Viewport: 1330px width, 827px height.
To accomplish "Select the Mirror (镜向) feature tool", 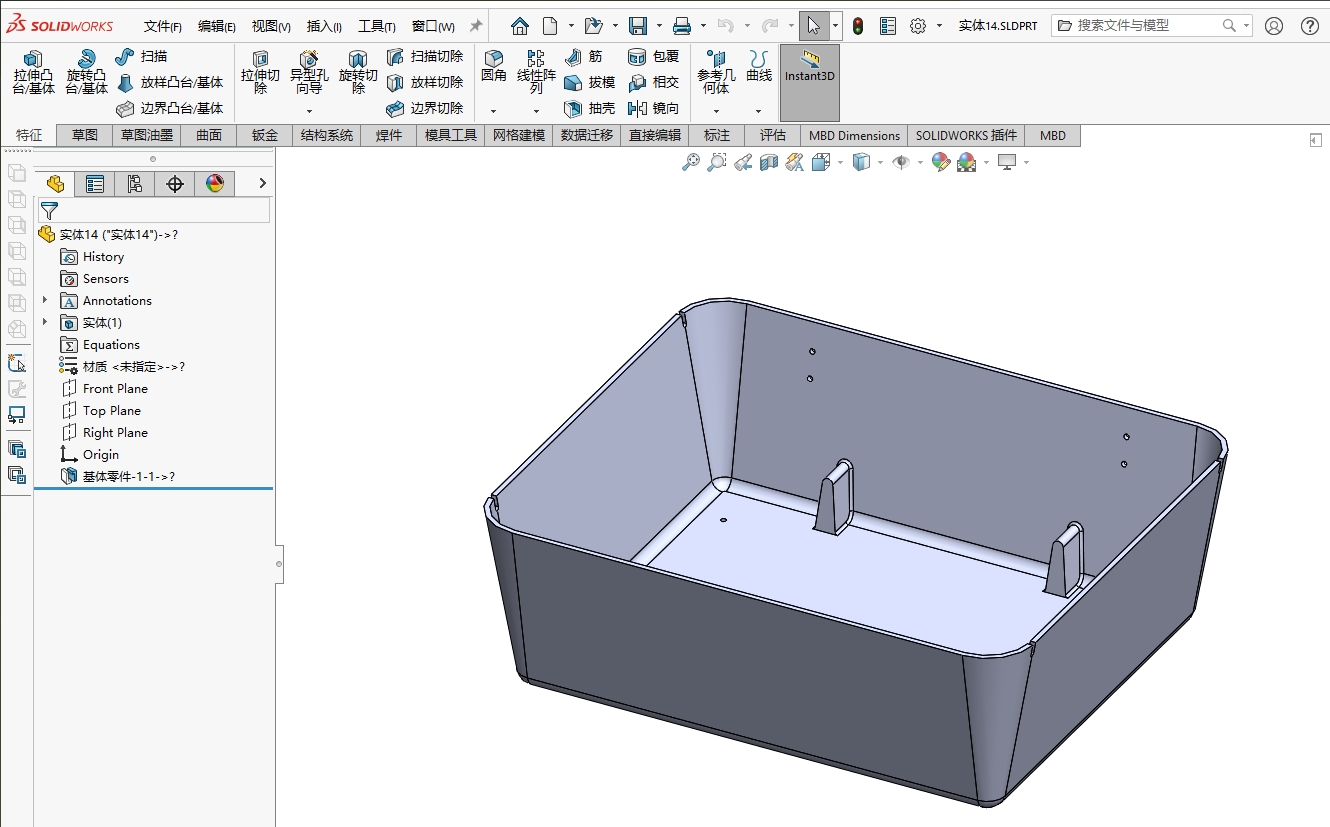I will point(654,108).
